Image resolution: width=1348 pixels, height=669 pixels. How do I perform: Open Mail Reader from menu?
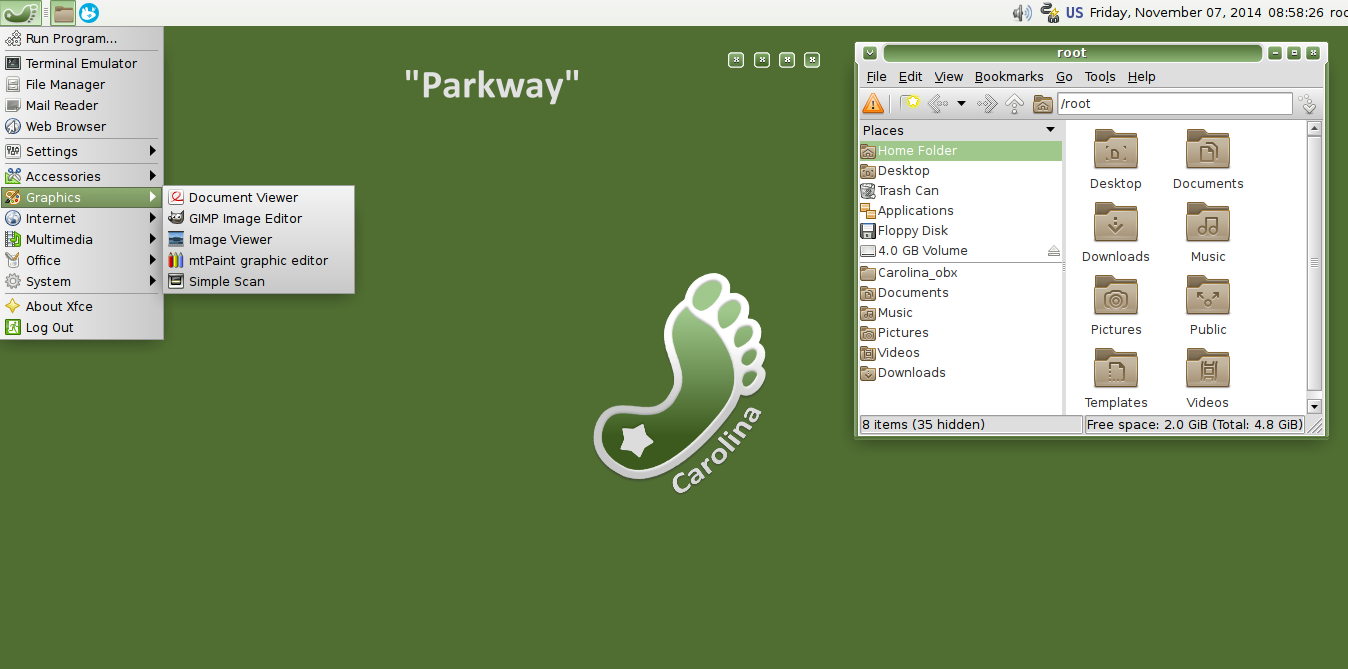point(81,105)
